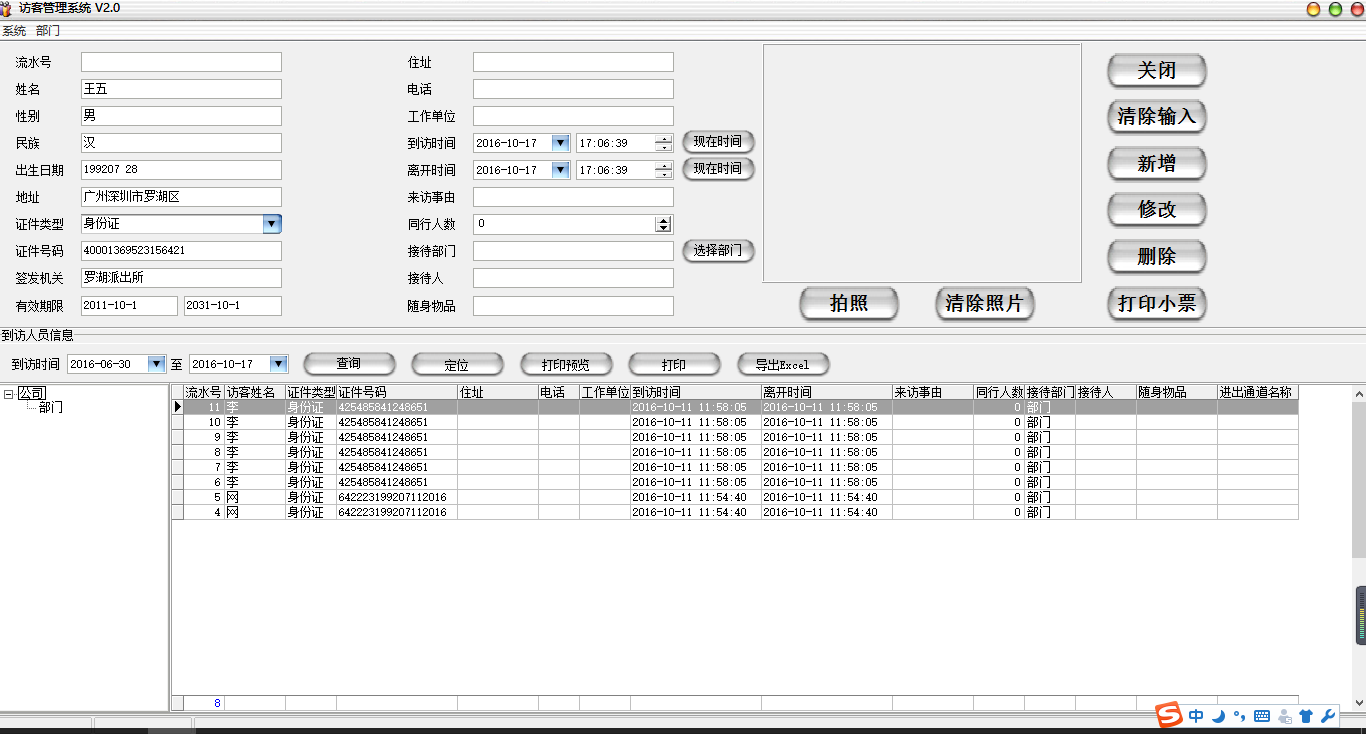Open the 部门 menu

point(48,31)
